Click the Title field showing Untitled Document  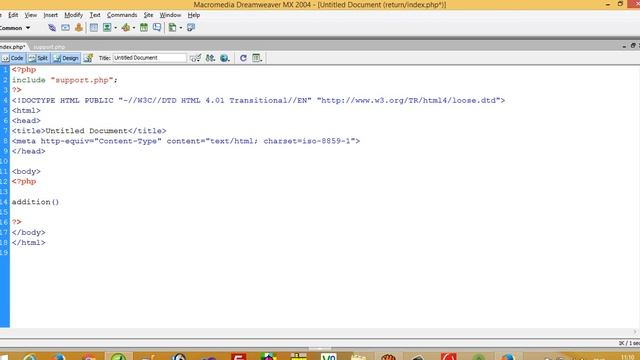(x=149, y=58)
